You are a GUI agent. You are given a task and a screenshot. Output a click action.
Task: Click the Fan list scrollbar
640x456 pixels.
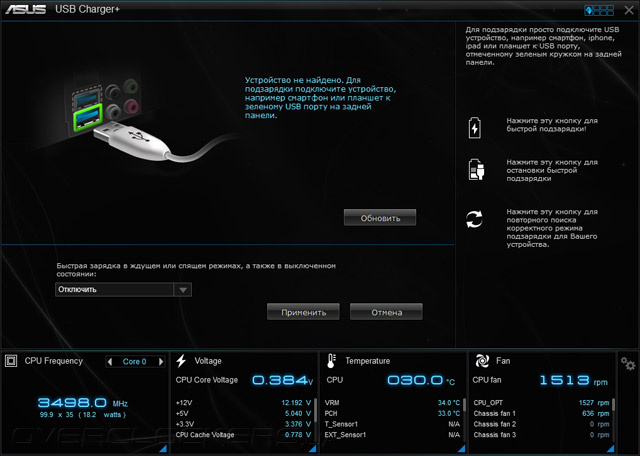tap(613, 405)
